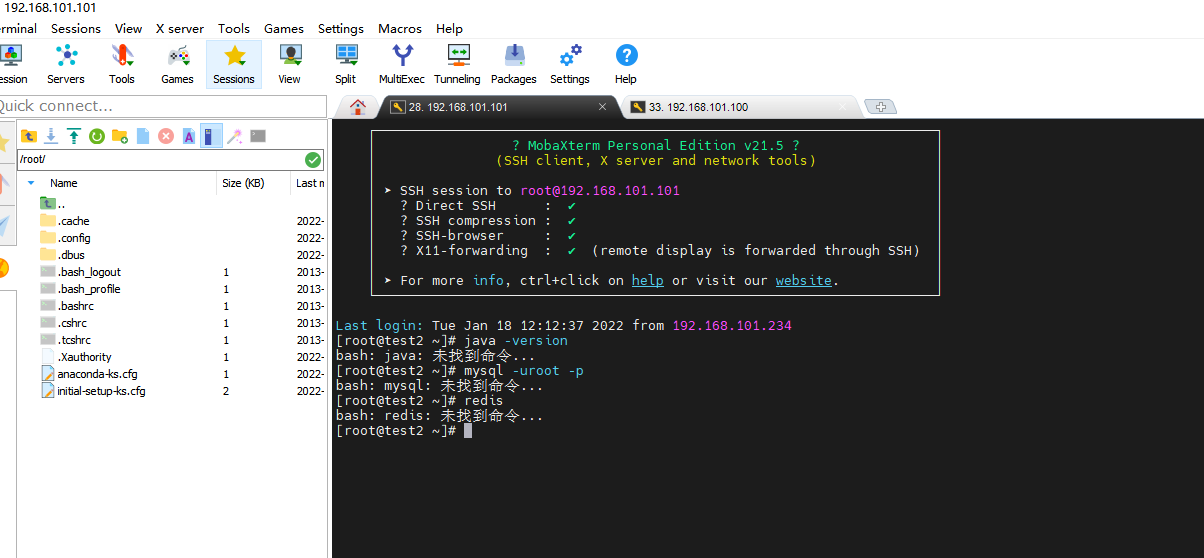Create a new file in SFTP browser

pos(143,136)
